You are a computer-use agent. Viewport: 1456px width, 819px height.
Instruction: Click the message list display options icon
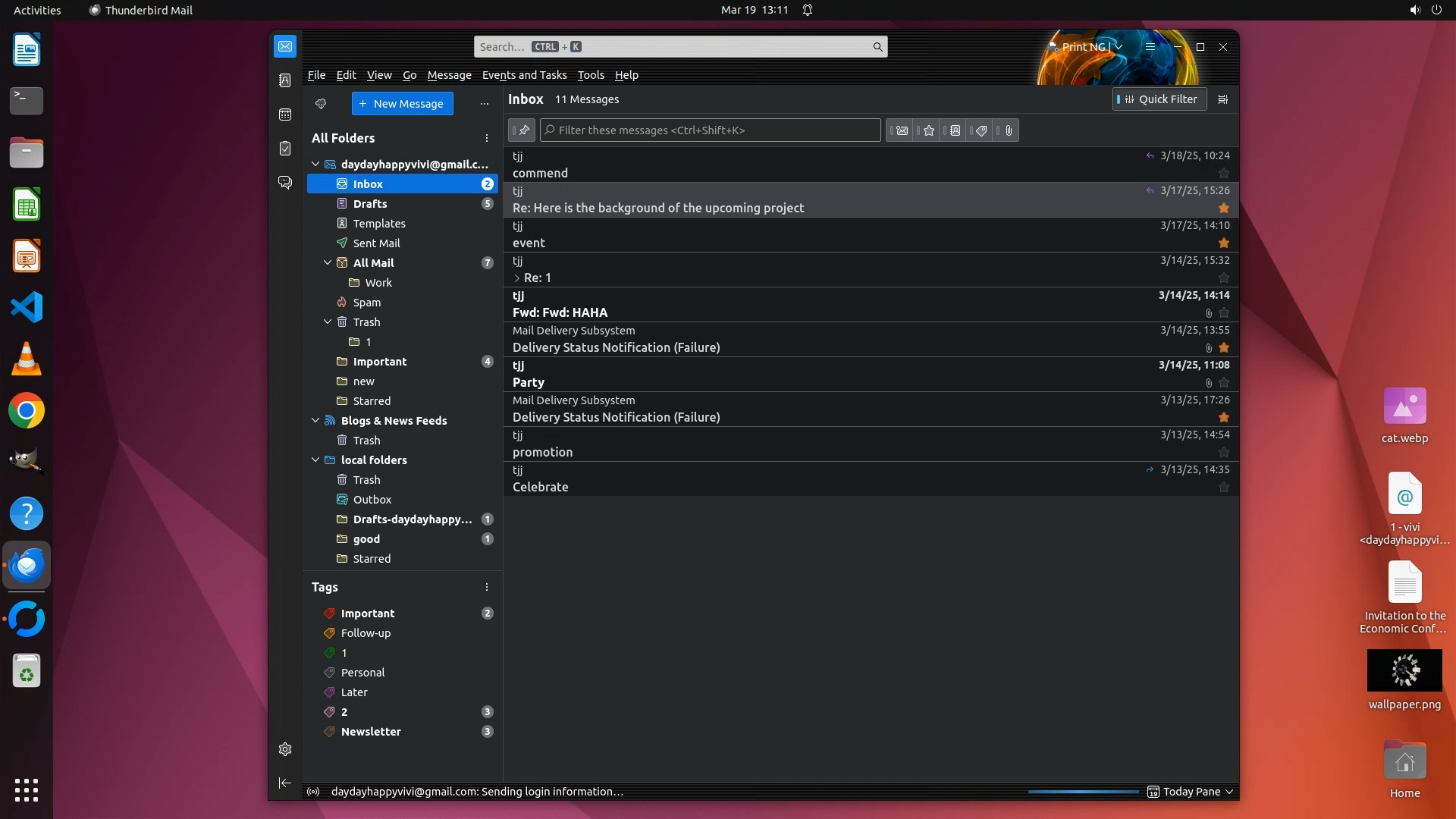click(x=1222, y=99)
